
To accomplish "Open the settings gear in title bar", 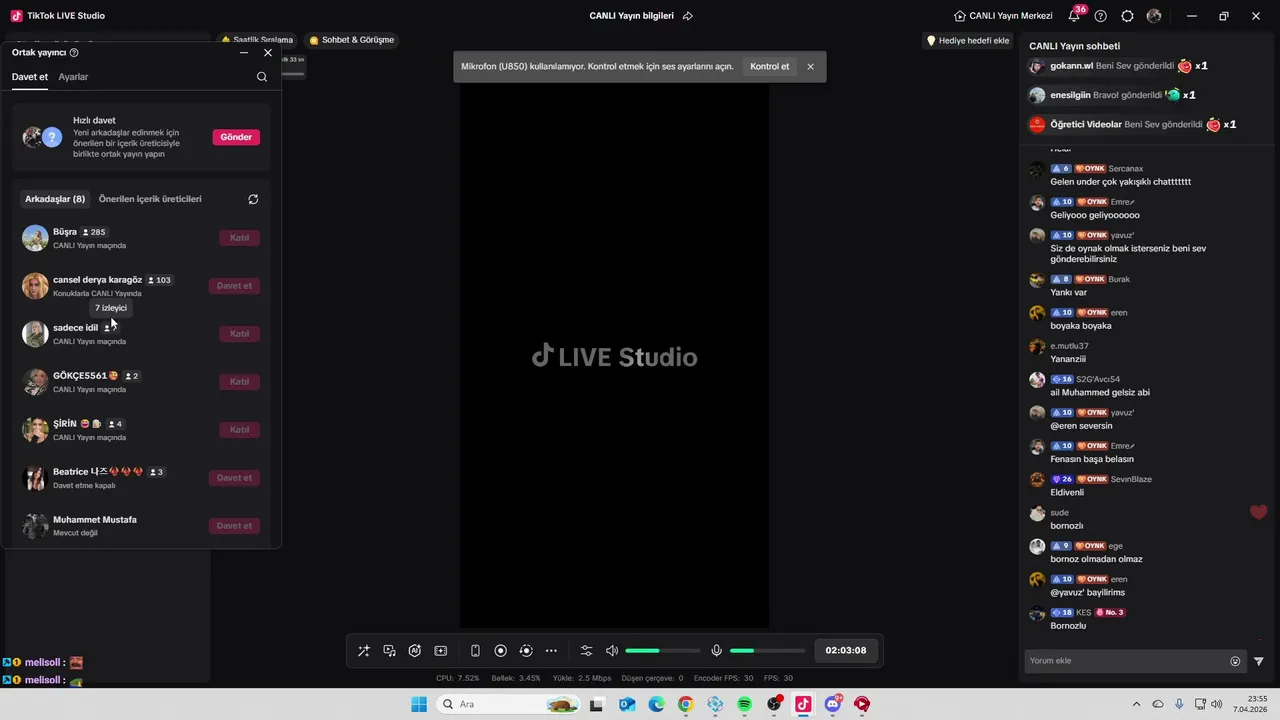I will (1128, 16).
